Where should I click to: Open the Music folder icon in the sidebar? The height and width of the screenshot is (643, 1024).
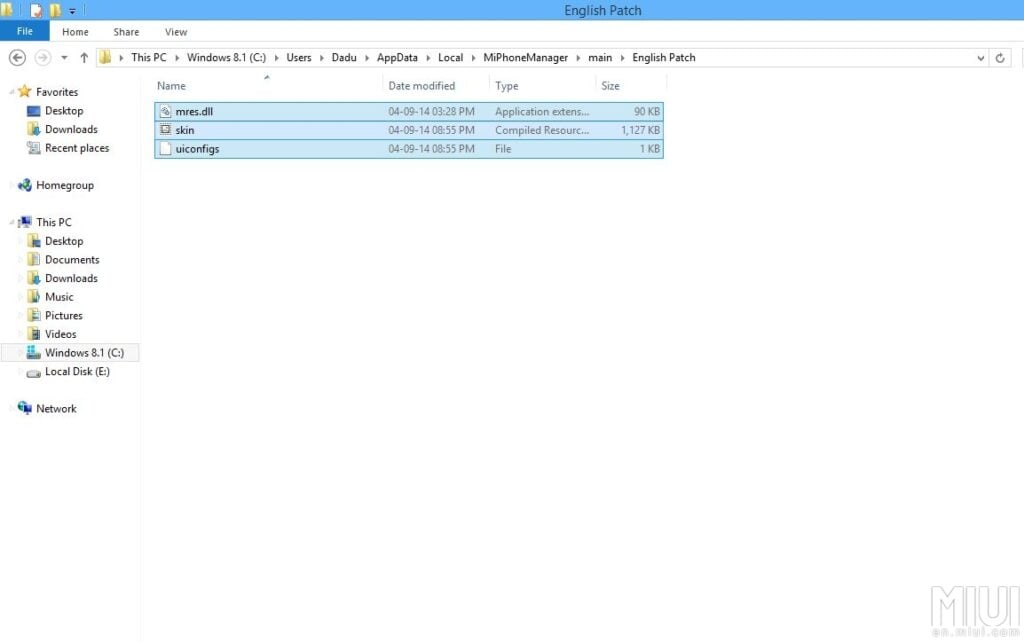pyautogui.click(x=33, y=296)
